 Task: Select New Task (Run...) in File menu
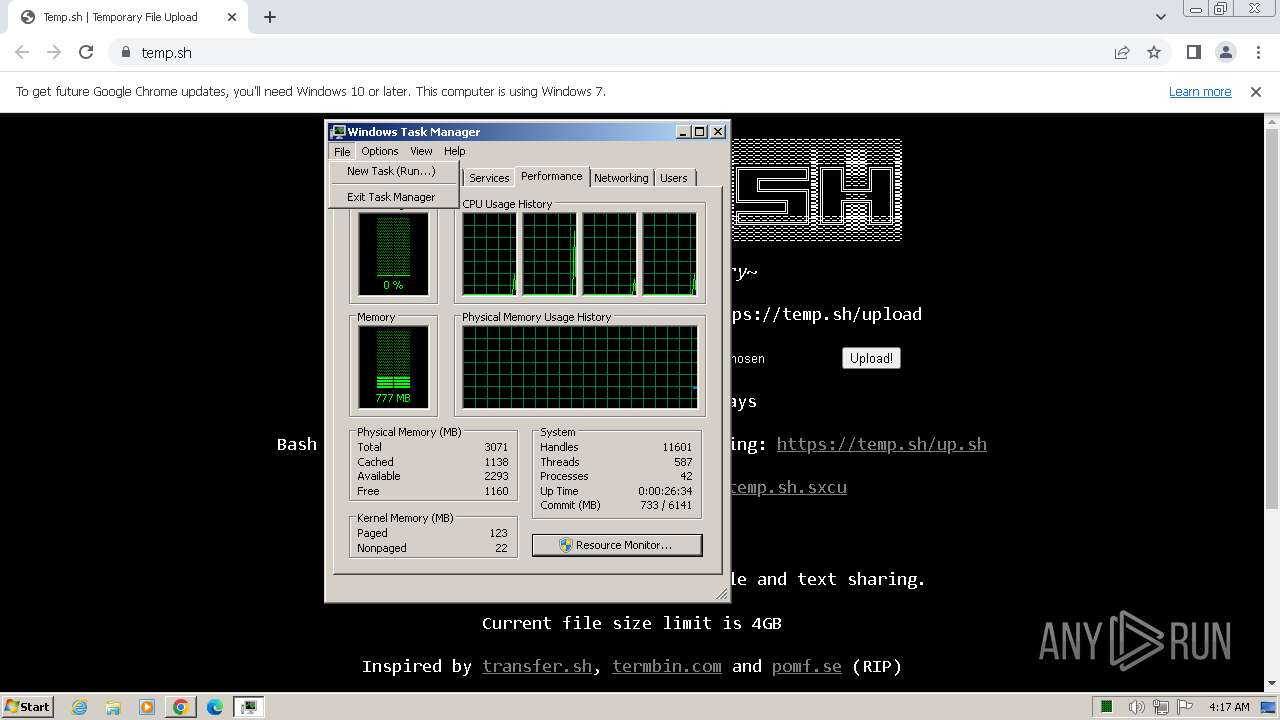tap(391, 171)
